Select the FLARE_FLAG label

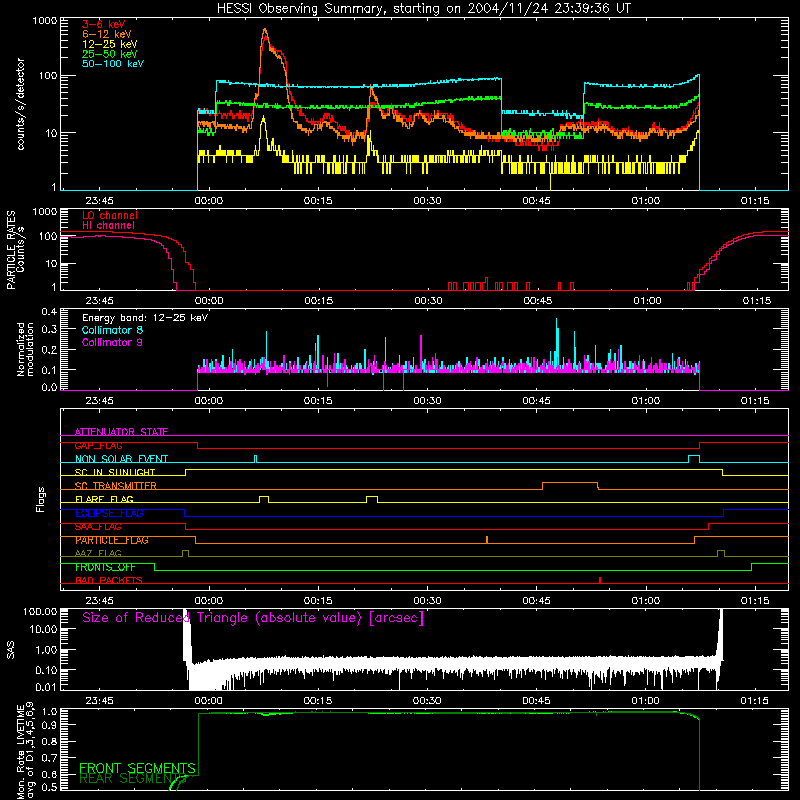[104, 499]
